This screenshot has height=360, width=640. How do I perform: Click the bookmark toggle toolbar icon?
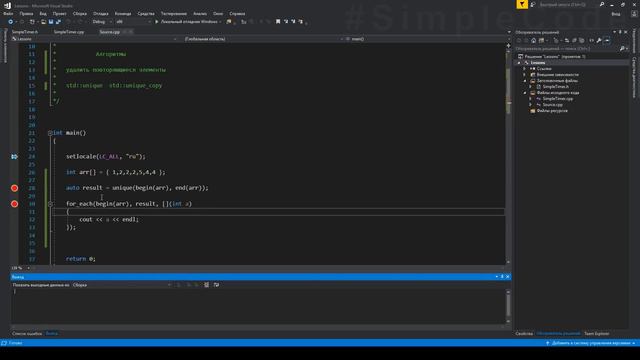[278, 22]
